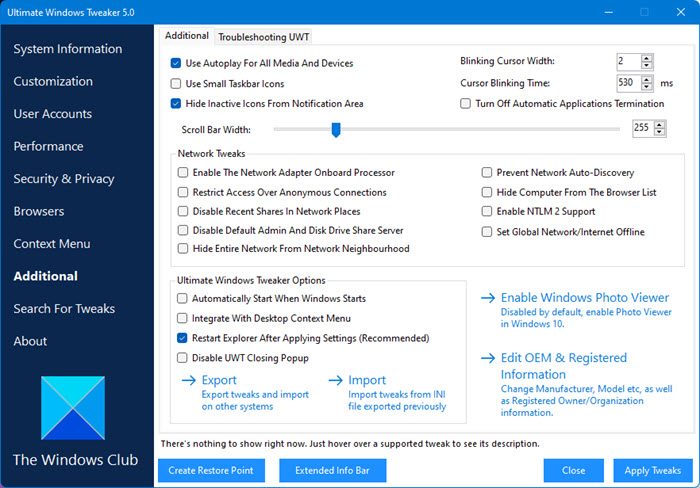Click the arrow icon beside Import
700x488 pixels.
click(335, 380)
